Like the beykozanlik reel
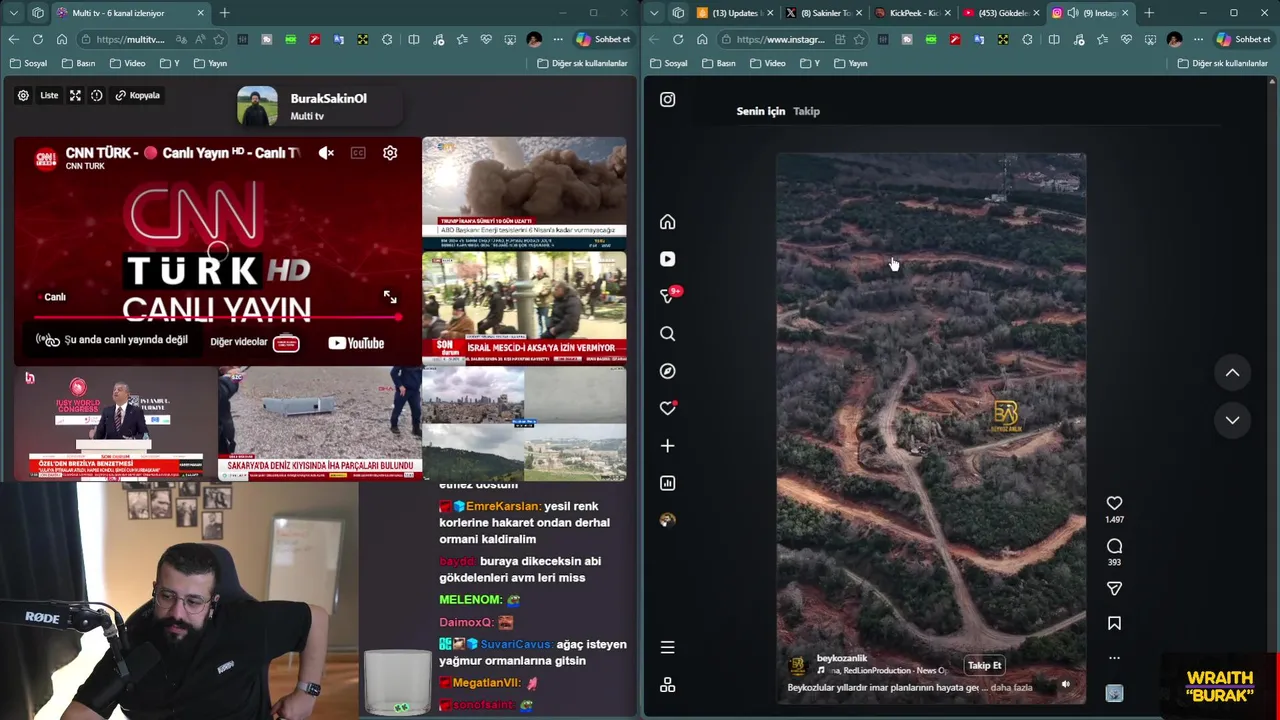1280x720 pixels. point(1114,503)
